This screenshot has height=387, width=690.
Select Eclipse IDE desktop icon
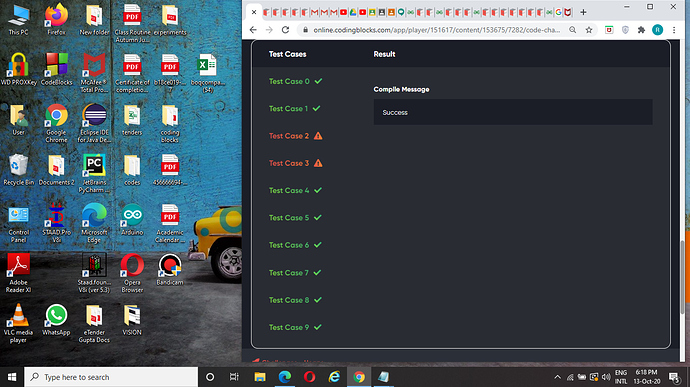point(94,123)
